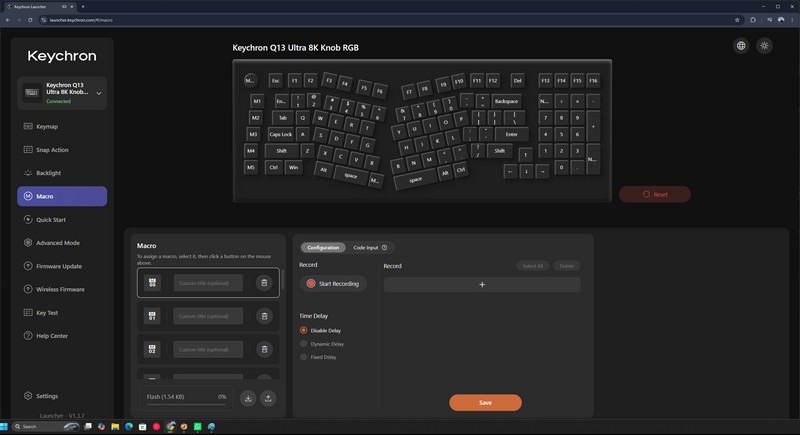Click the Enter key on keyboard layout

click(x=511, y=134)
